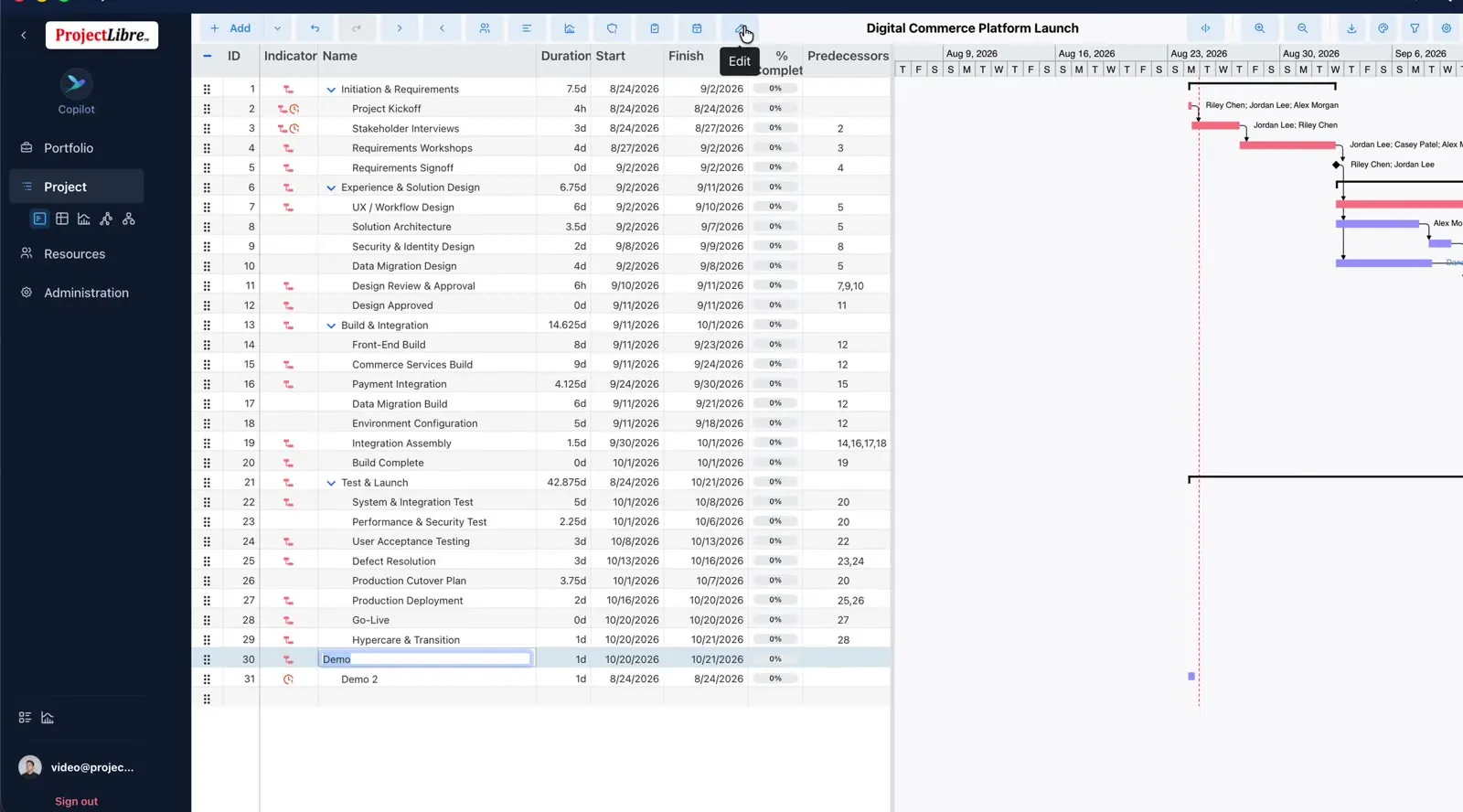This screenshot has width=1463, height=812.
Task: Click the % complete bar for Go-Live
Action: pyautogui.click(x=775, y=620)
